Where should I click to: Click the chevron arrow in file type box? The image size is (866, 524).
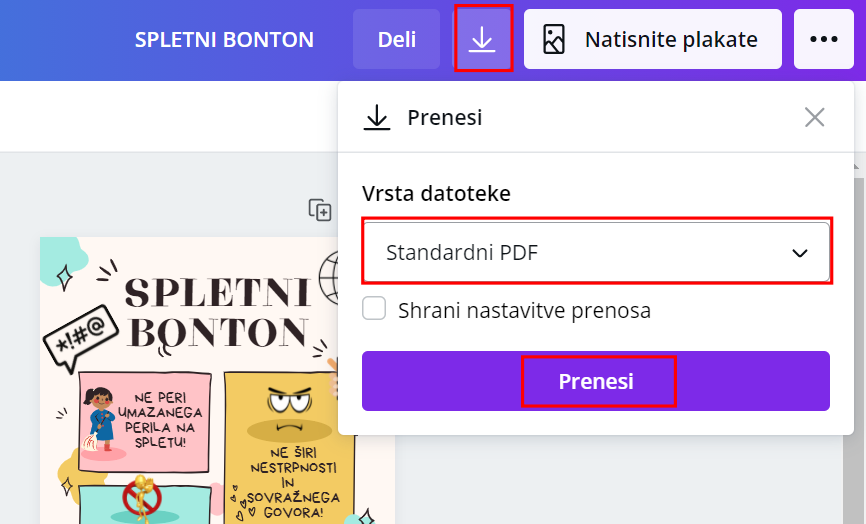pos(800,253)
